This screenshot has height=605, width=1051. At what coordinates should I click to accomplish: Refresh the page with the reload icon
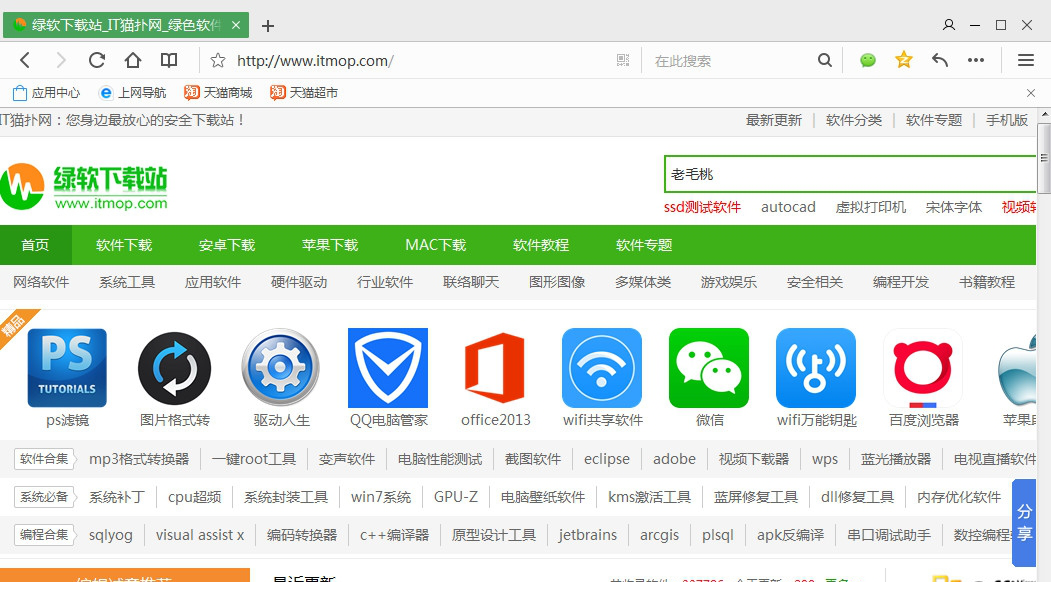(97, 60)
